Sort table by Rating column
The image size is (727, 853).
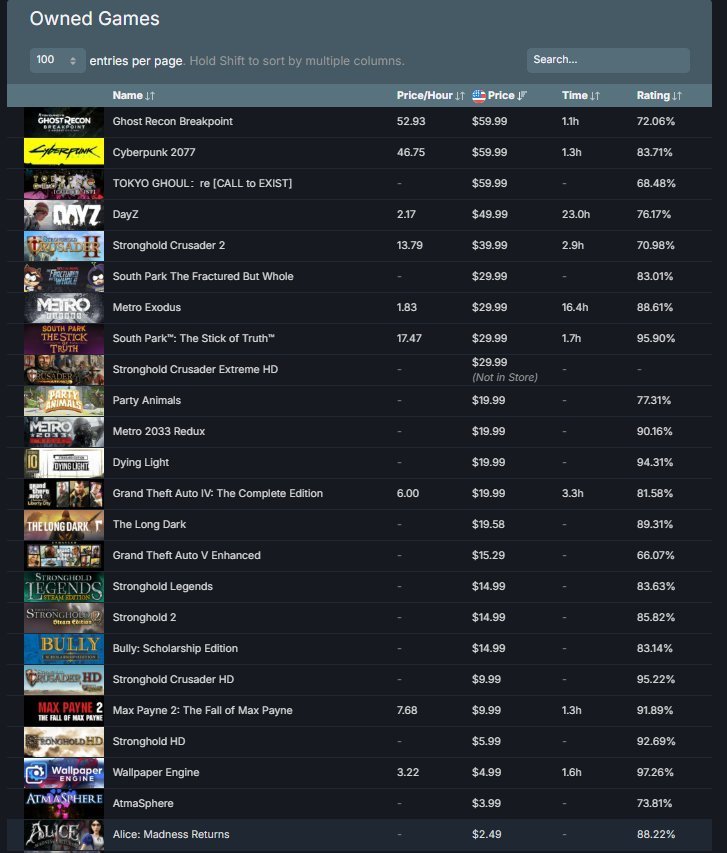pyautogui.click(x=659, y=95)
